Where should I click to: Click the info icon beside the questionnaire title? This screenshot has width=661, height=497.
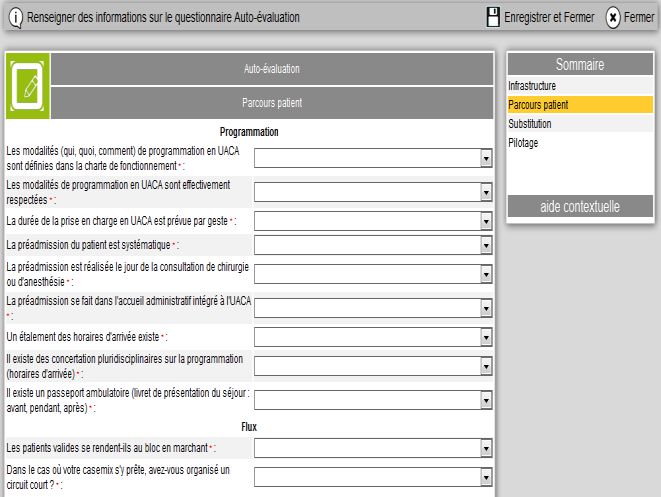pyautogui.click(x=15, y=18)
